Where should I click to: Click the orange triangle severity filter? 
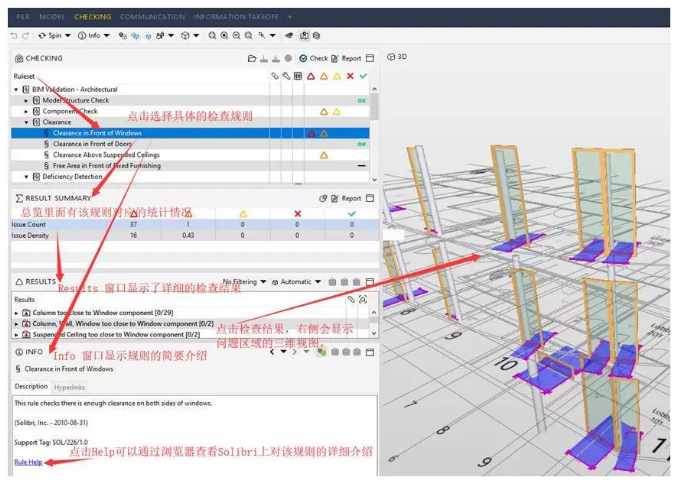324,76
